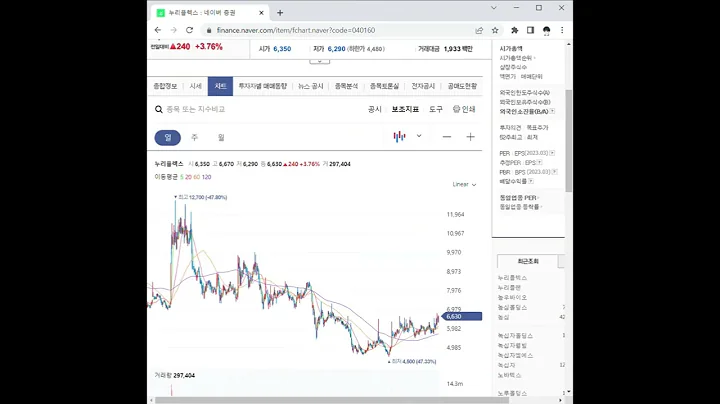Open a new browser tab
720x404 pixels.
(x=280, y=13)
